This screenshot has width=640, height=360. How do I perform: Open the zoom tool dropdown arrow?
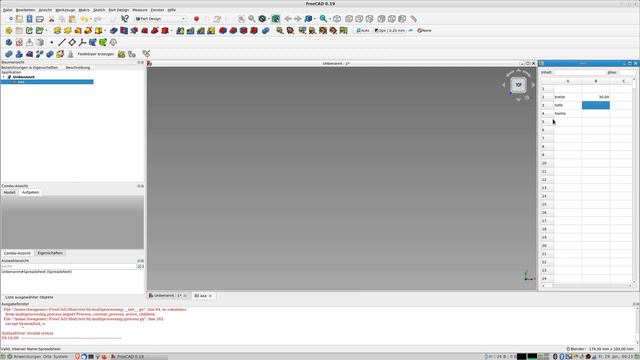(329, 19)
